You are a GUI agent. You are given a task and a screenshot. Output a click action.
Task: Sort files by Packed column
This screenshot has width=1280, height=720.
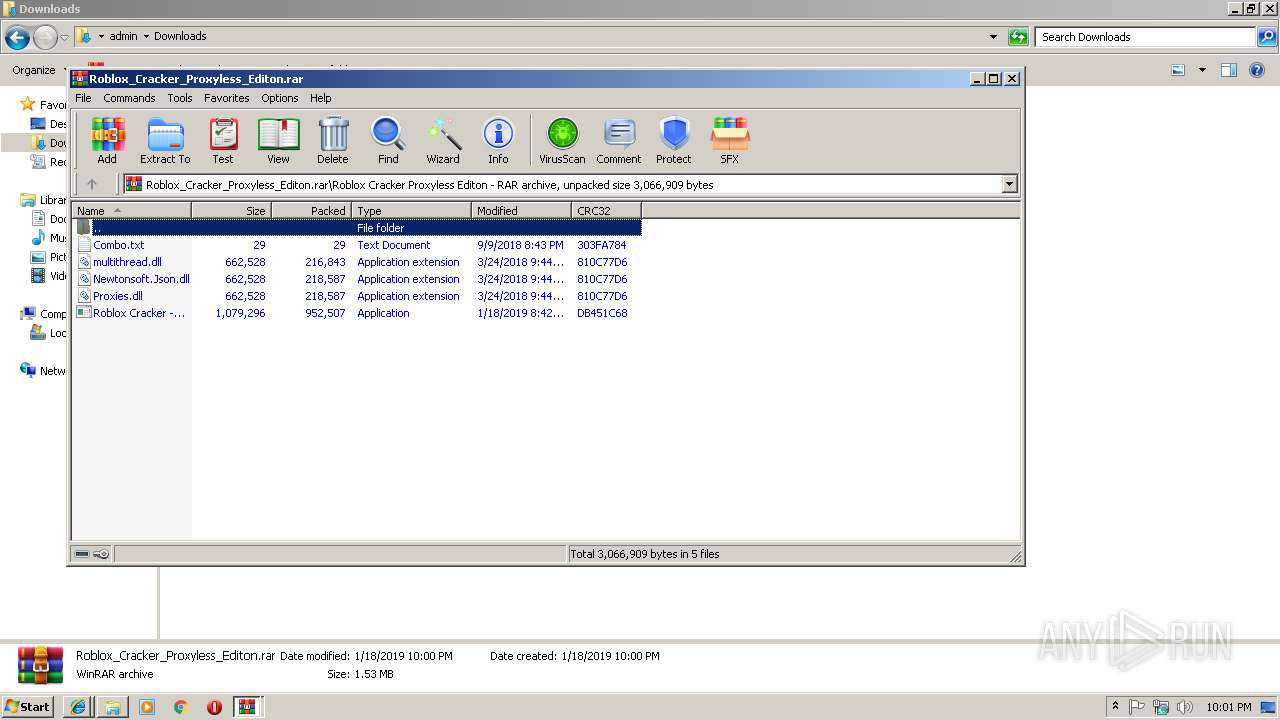pyautogui.click(x=311, y=210)
